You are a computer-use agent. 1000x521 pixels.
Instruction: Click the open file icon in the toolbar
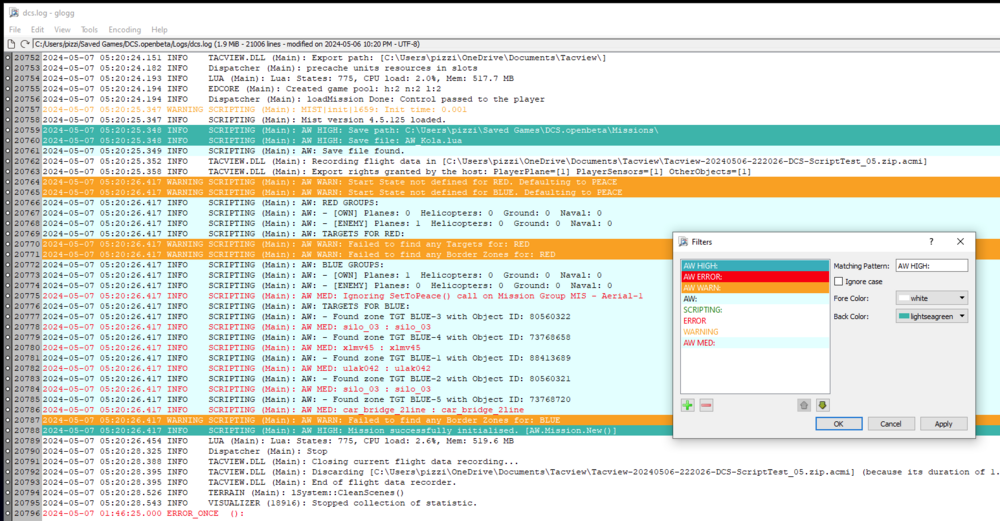[11, 44]
